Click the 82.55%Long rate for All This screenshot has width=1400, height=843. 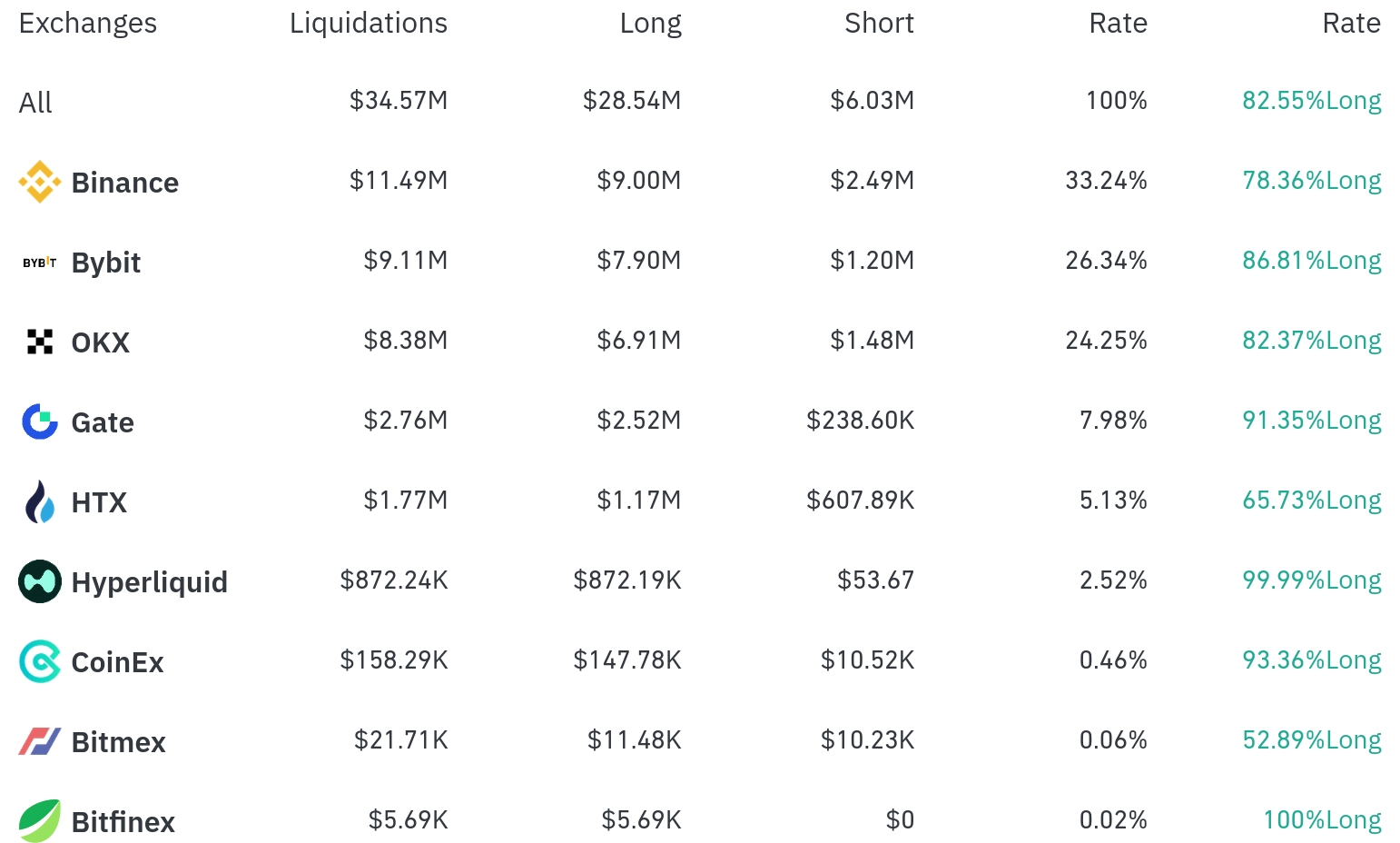click(x=1312, y=100)
